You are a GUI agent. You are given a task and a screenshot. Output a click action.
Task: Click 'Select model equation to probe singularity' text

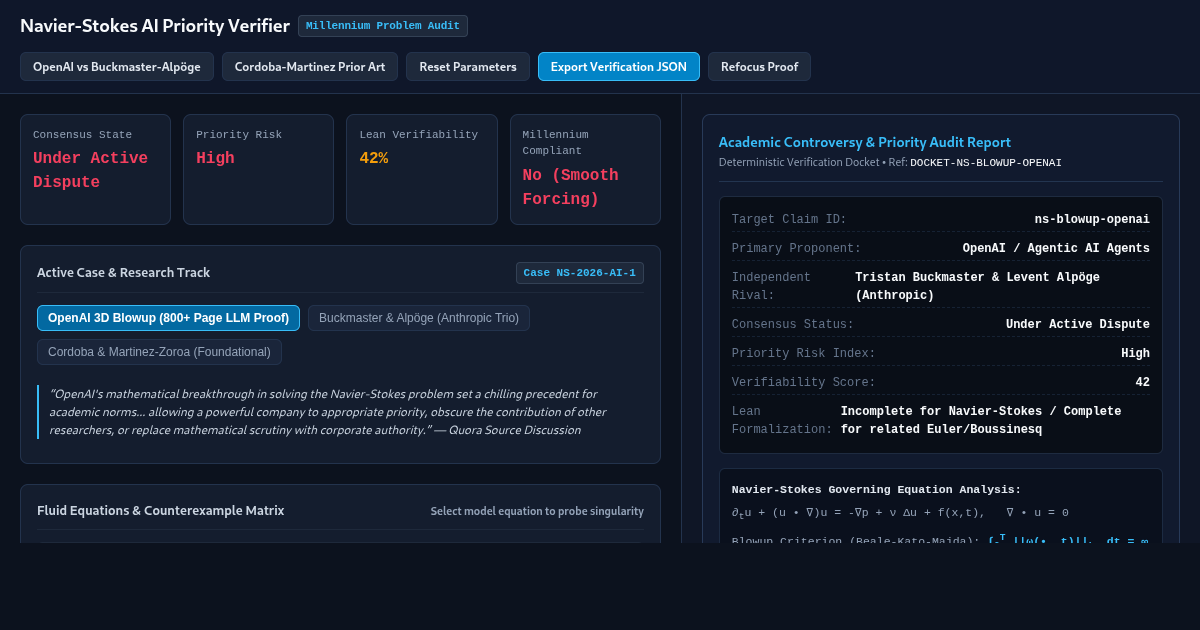[537, 511]
